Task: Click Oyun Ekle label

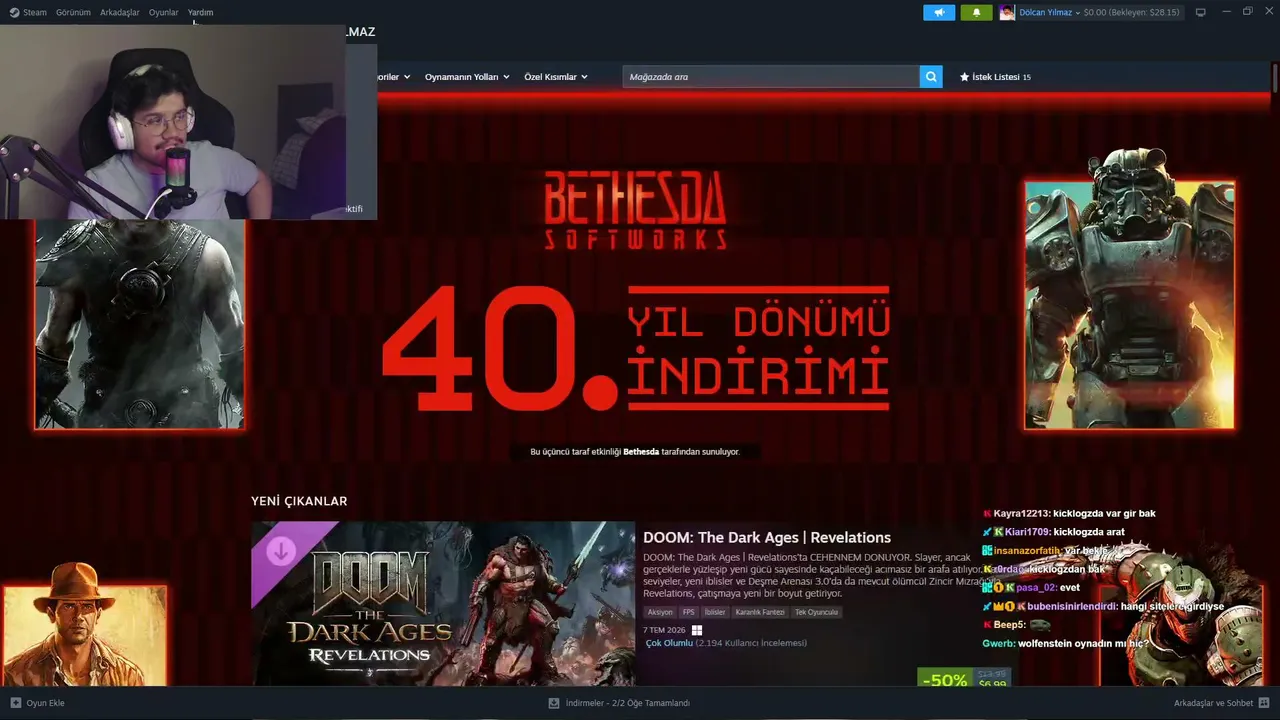Action: tap(45, 703)
